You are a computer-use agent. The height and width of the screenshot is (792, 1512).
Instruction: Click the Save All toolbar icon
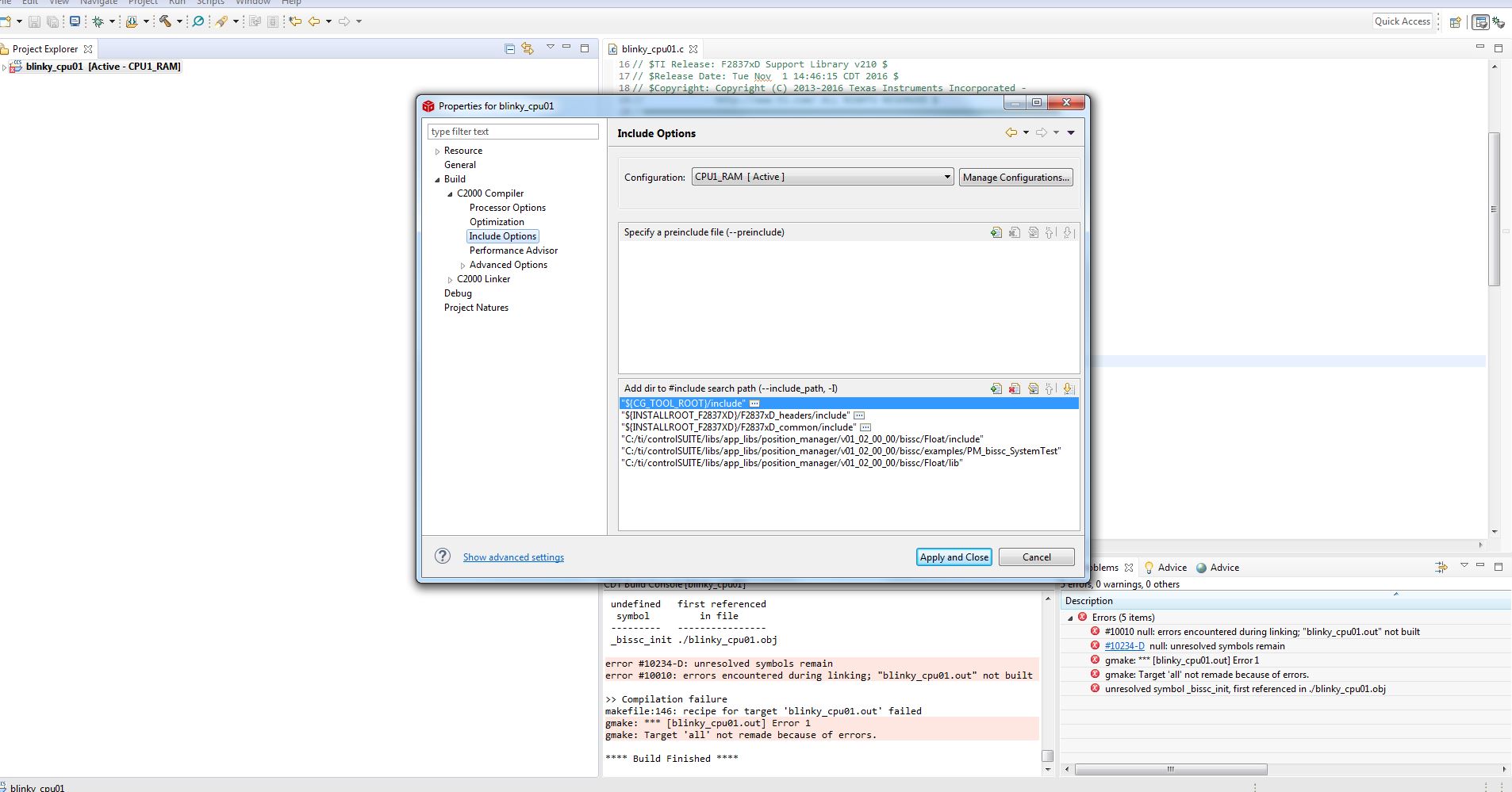click(x=52, y=21)
